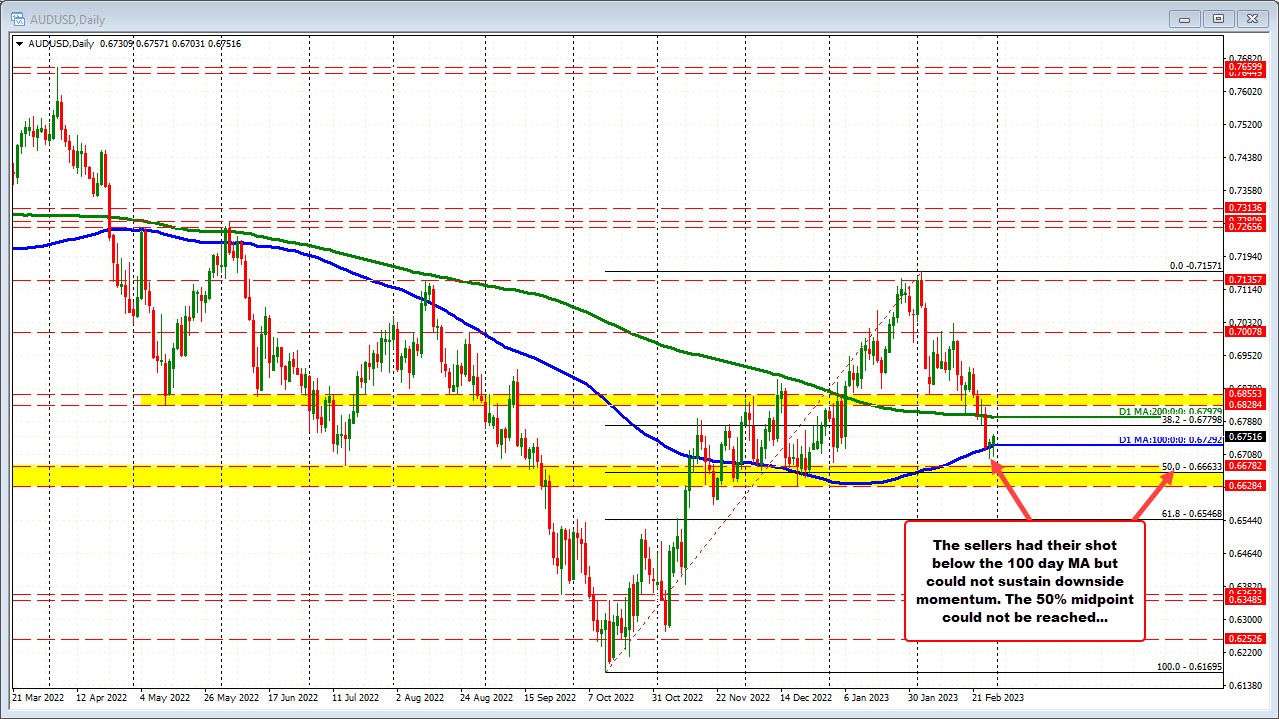Select the OHLC quote readout line
Viewport: 1279px width, 719px height.
coord(130,43)
